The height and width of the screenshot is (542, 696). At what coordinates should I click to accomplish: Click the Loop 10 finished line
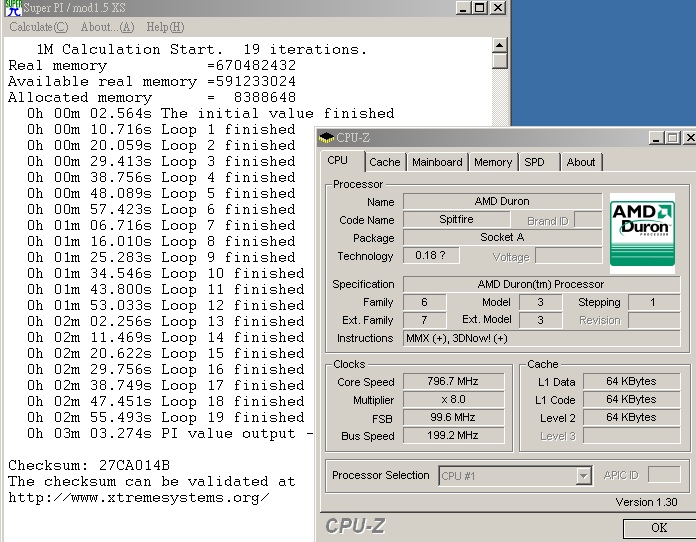[x=166, y=273]
